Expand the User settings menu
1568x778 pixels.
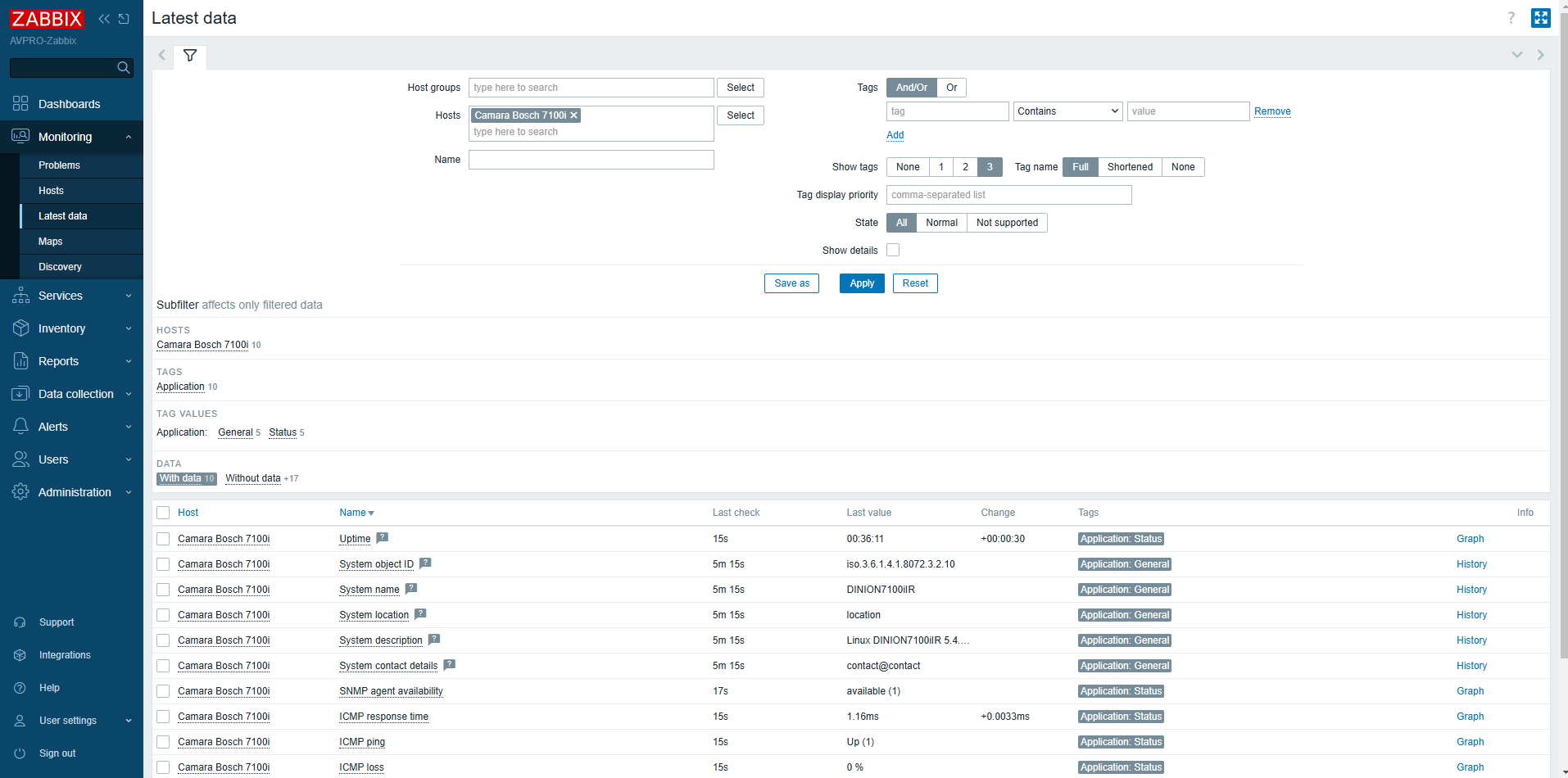[x=129, y=721]
